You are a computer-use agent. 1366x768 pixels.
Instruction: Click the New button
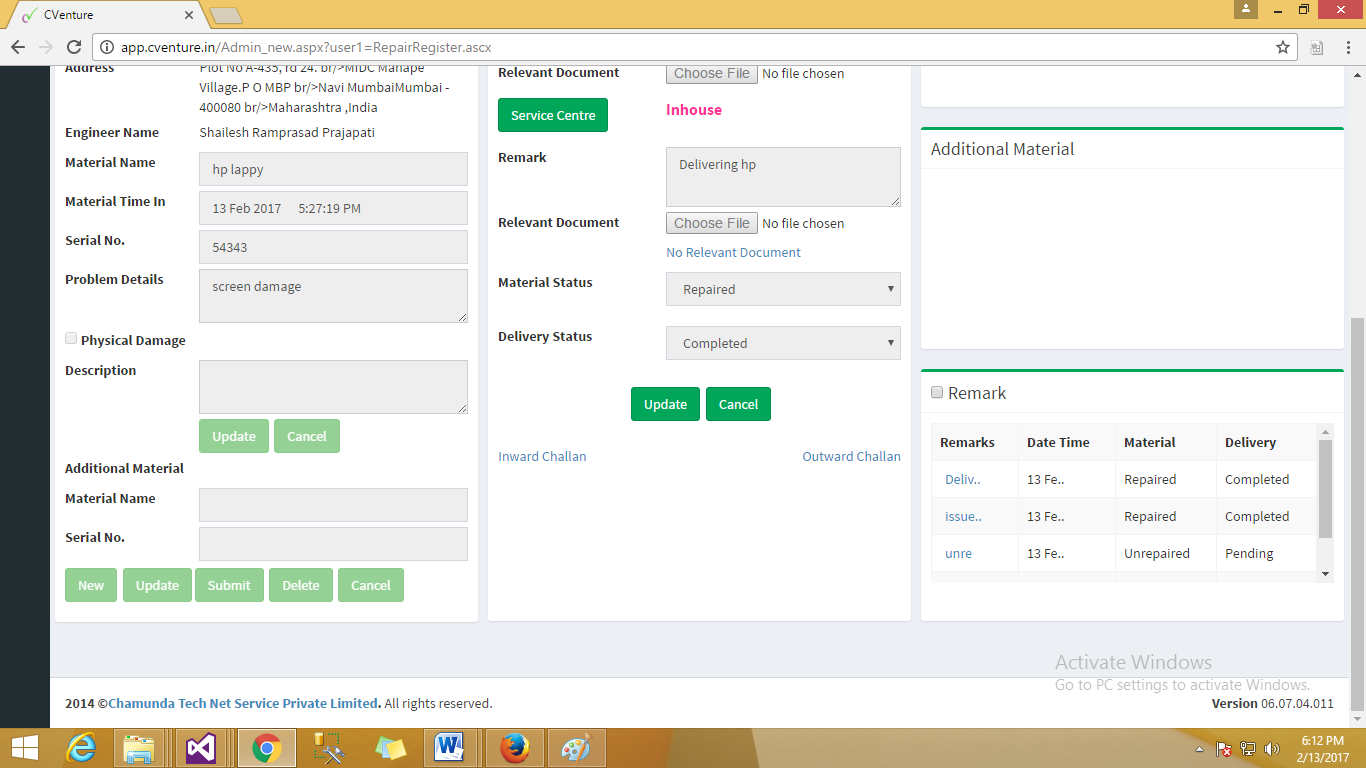point(91,585)
